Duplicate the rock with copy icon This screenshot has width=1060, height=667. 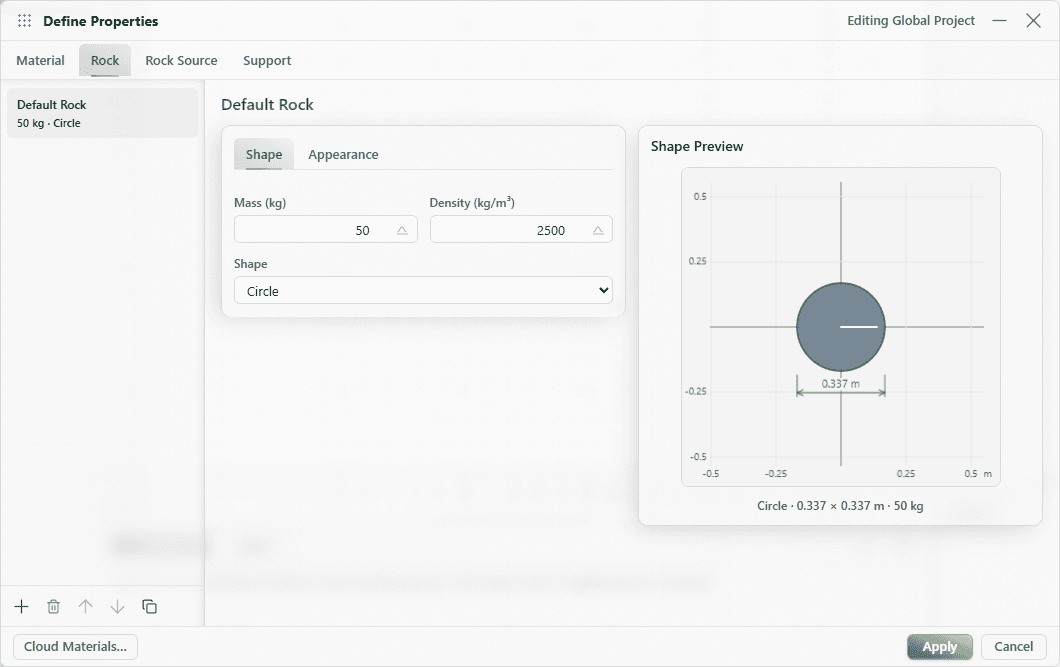[149, 607]
